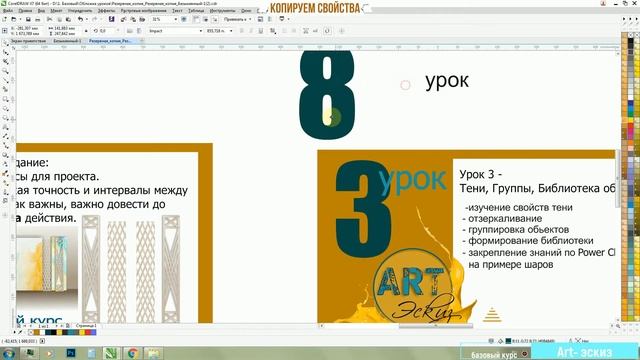Screen dimensions: 640x360
Task: Open File Explorer from the taskbar
Action: tap(153, 353)
